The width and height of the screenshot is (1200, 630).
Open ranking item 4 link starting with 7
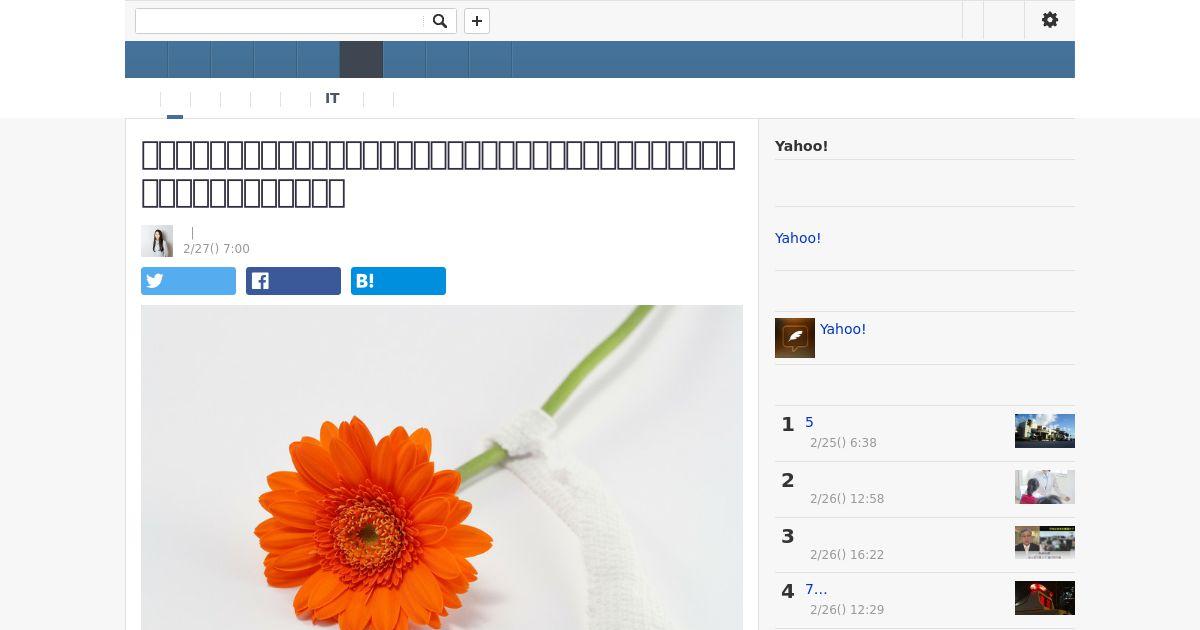pyautogui.click(x=816, y=589)
